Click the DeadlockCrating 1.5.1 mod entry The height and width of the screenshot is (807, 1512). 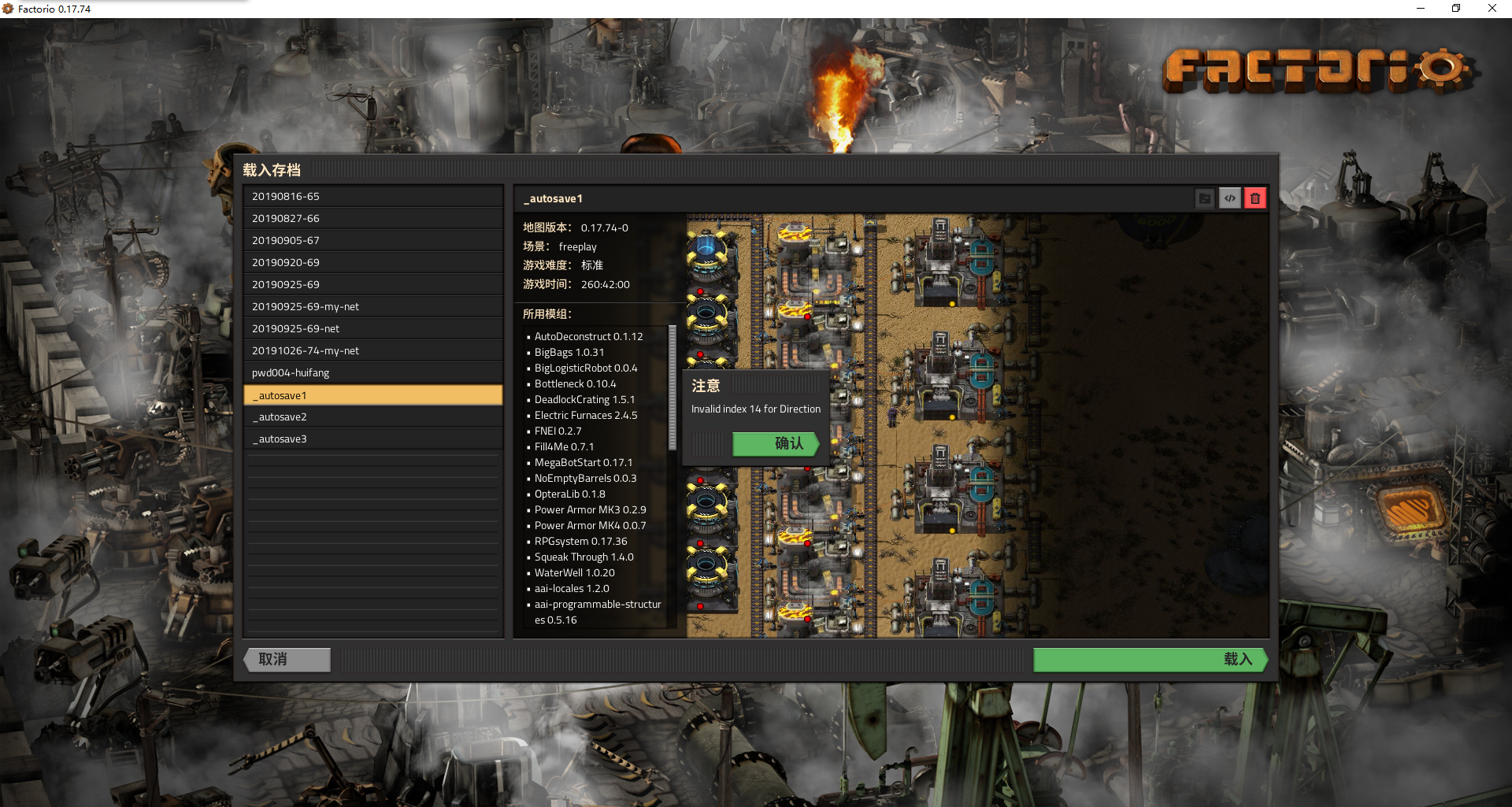584,399
